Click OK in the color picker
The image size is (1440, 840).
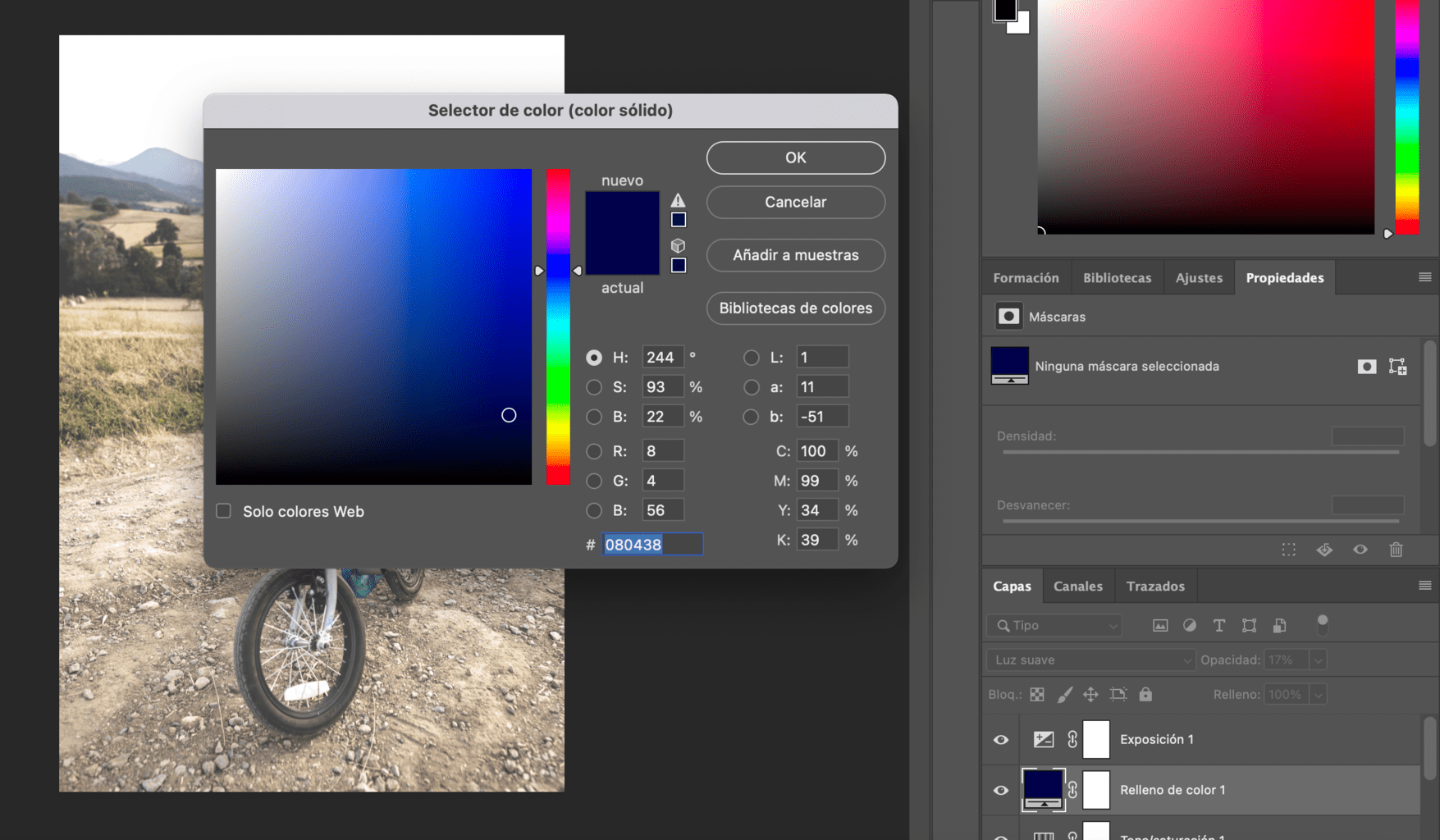[795, 157]
